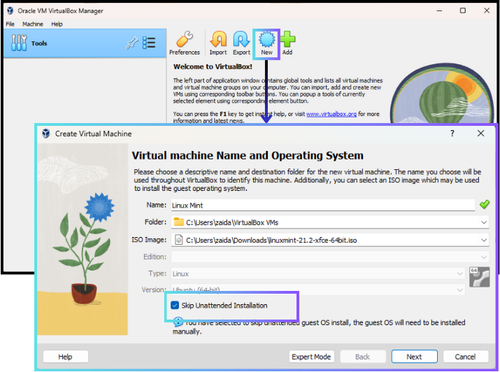
Task: Click the dialog's question mark help icon
Action: click(452, 133)
